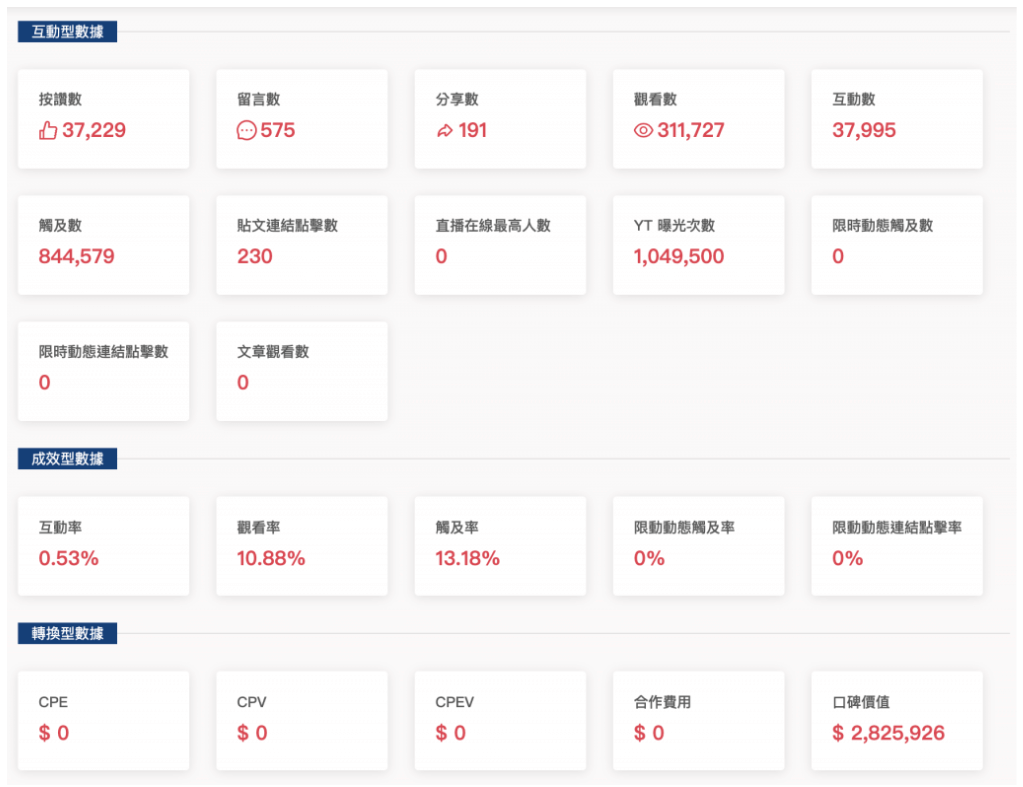Click the 貼文連結點擊數 label
Image resolution: width=1023 pixels, height=787 pixels.
[287, 225]
